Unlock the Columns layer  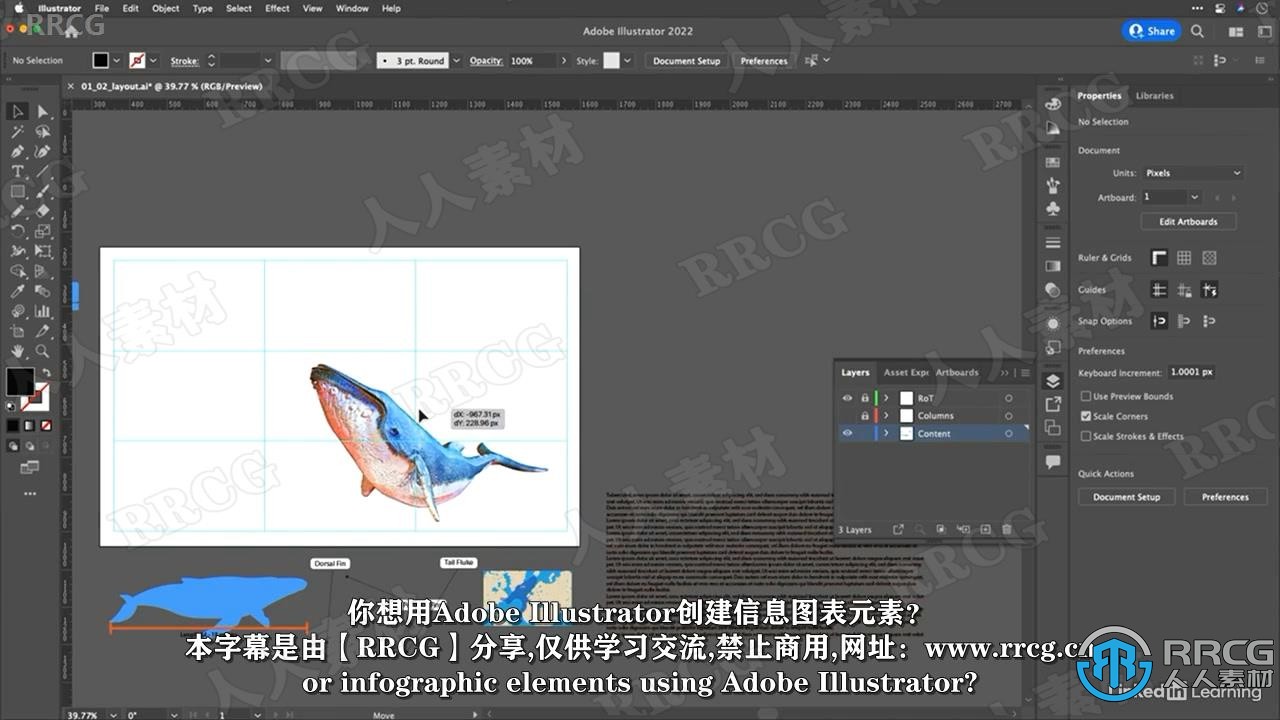pos(865,416)
